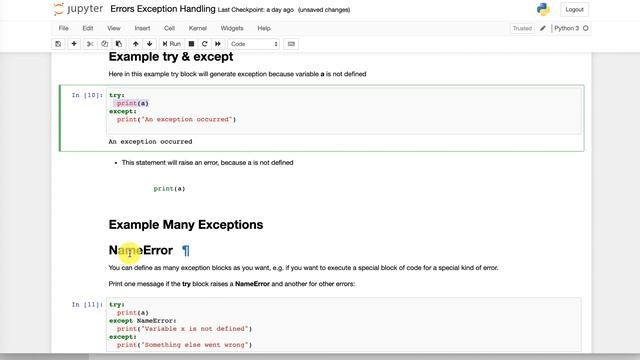Screen dimensions: 640x360
Task: Open the Edit menu
Action: coord(88,28)
